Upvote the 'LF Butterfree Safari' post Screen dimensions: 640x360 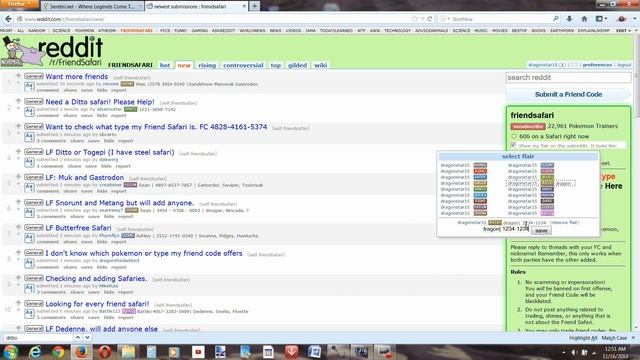point(18,227)
